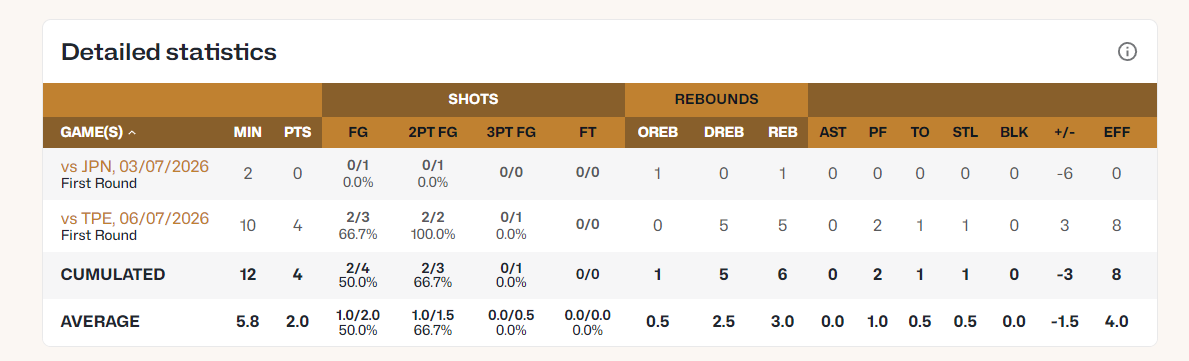Select the OREB column header
The image size is (1189, 361).
tap(657, 132)
